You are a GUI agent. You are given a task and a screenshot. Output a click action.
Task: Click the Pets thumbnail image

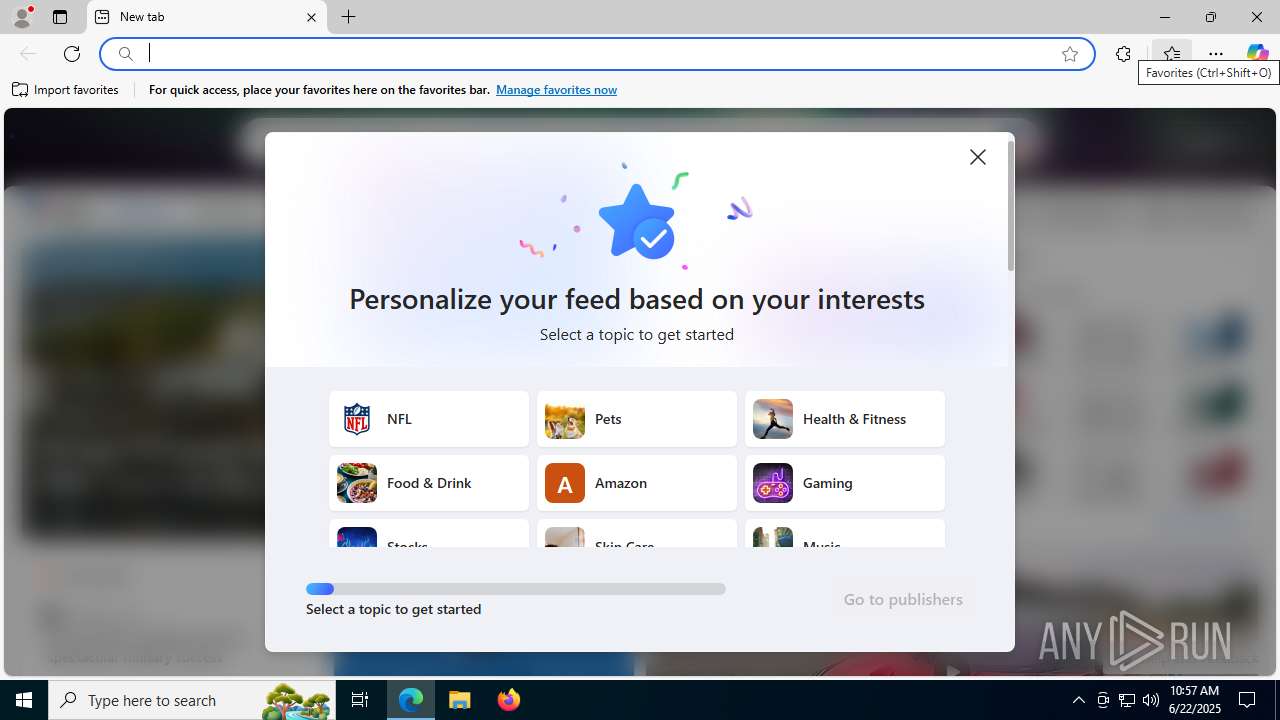coord(565,419)
